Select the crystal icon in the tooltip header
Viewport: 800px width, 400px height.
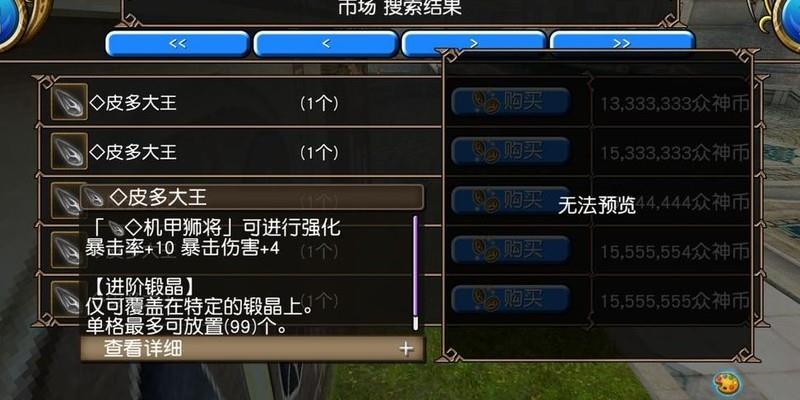pos(94,197)
